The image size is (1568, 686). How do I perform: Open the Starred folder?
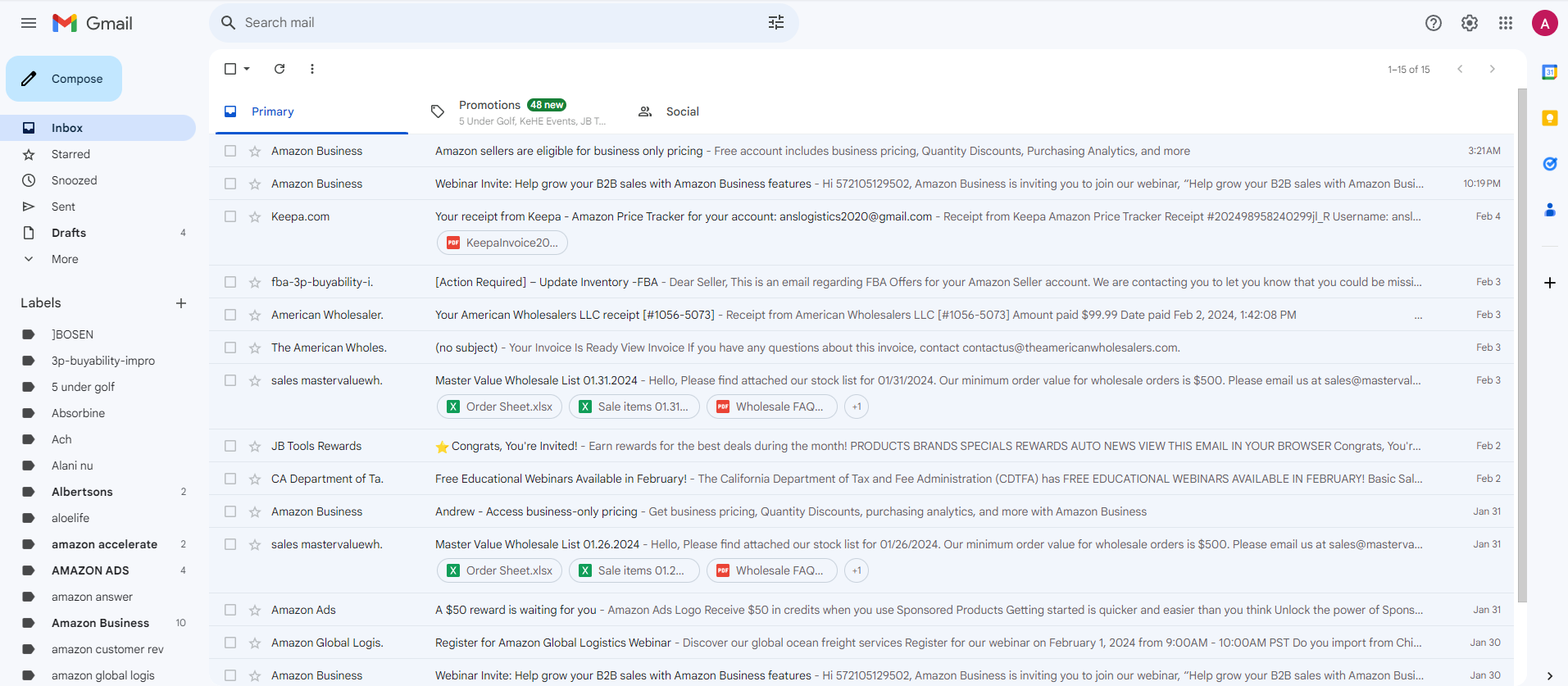98,154
